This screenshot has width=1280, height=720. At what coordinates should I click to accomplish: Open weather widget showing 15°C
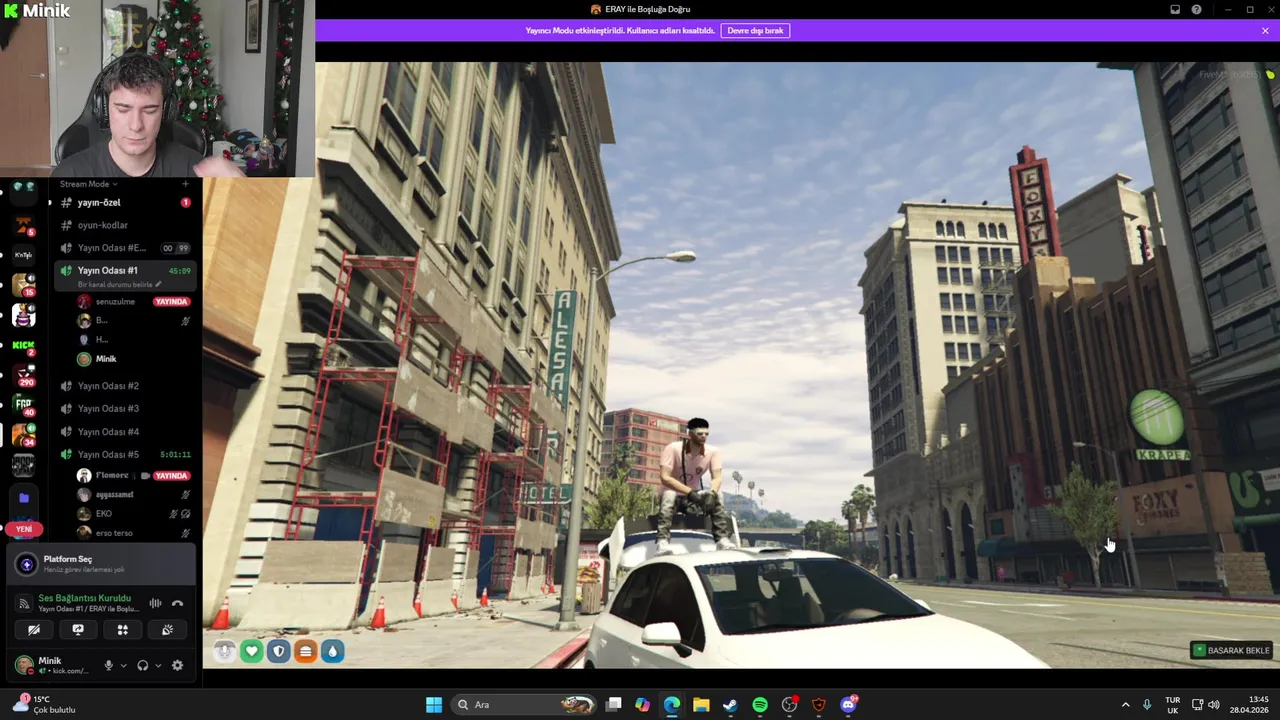pyautogui.click(x=44, y=705)
